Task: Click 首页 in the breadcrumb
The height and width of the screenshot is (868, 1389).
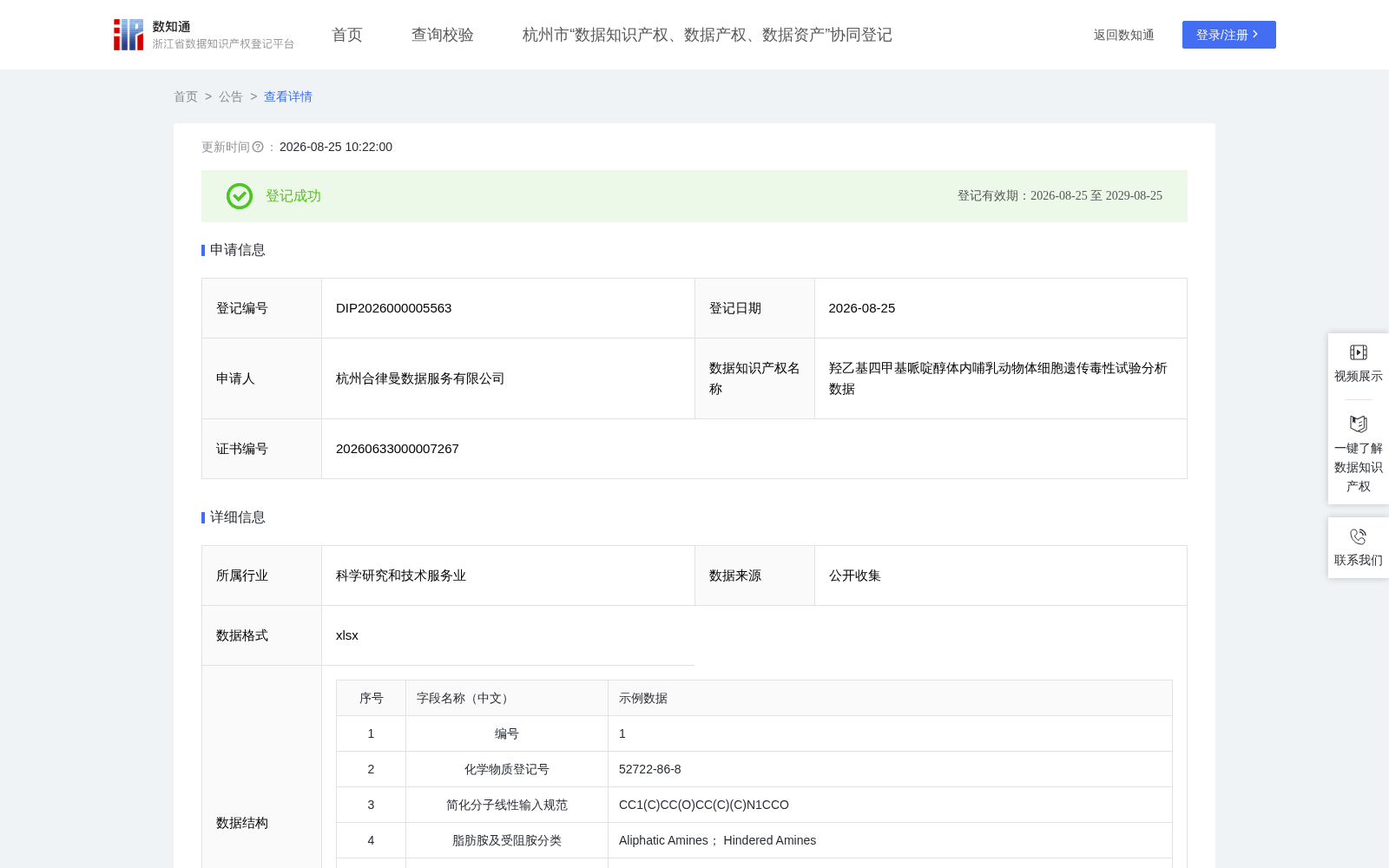Action: 186,96
